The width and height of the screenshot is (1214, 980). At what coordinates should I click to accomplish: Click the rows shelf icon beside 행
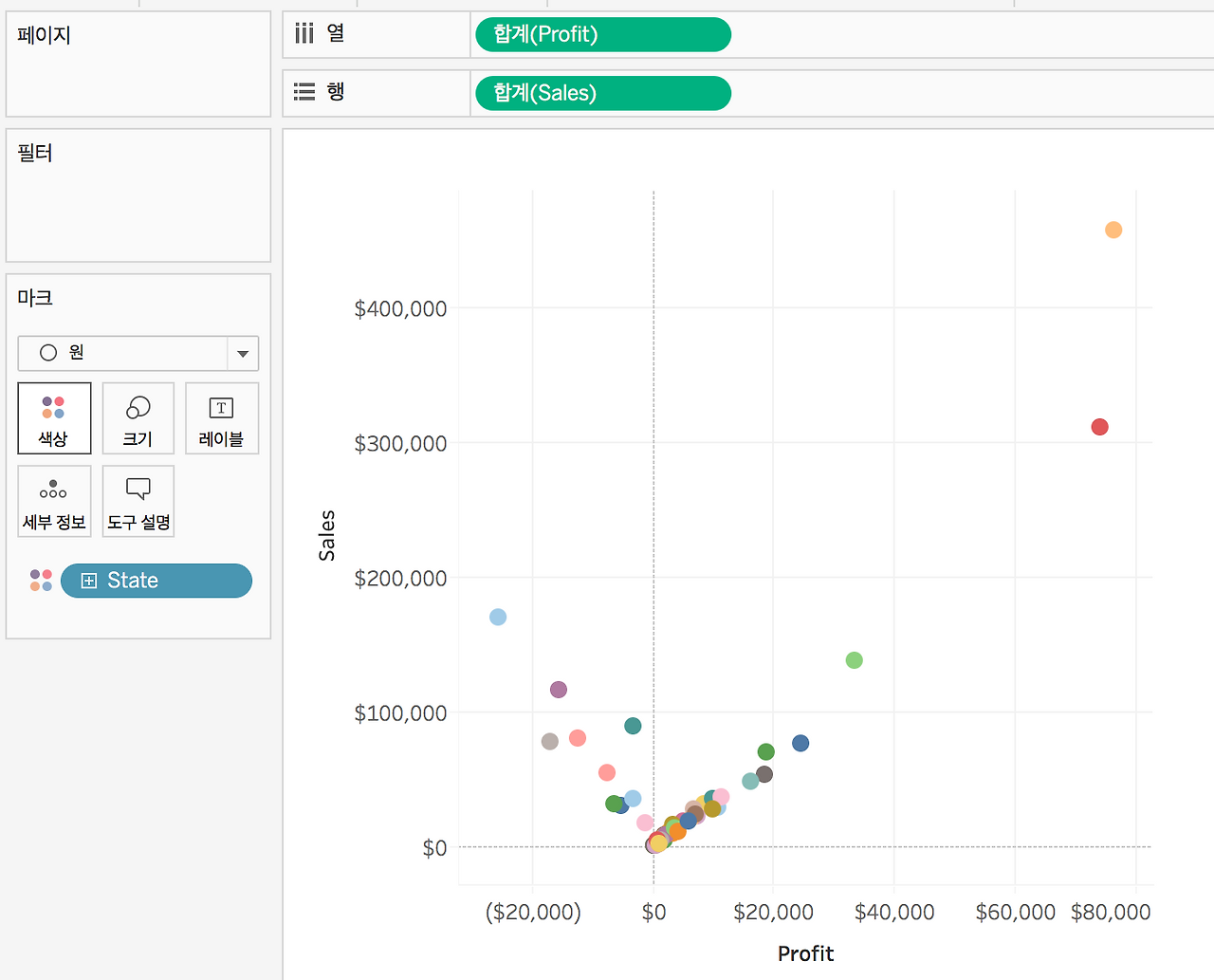(x=303, y=92)
